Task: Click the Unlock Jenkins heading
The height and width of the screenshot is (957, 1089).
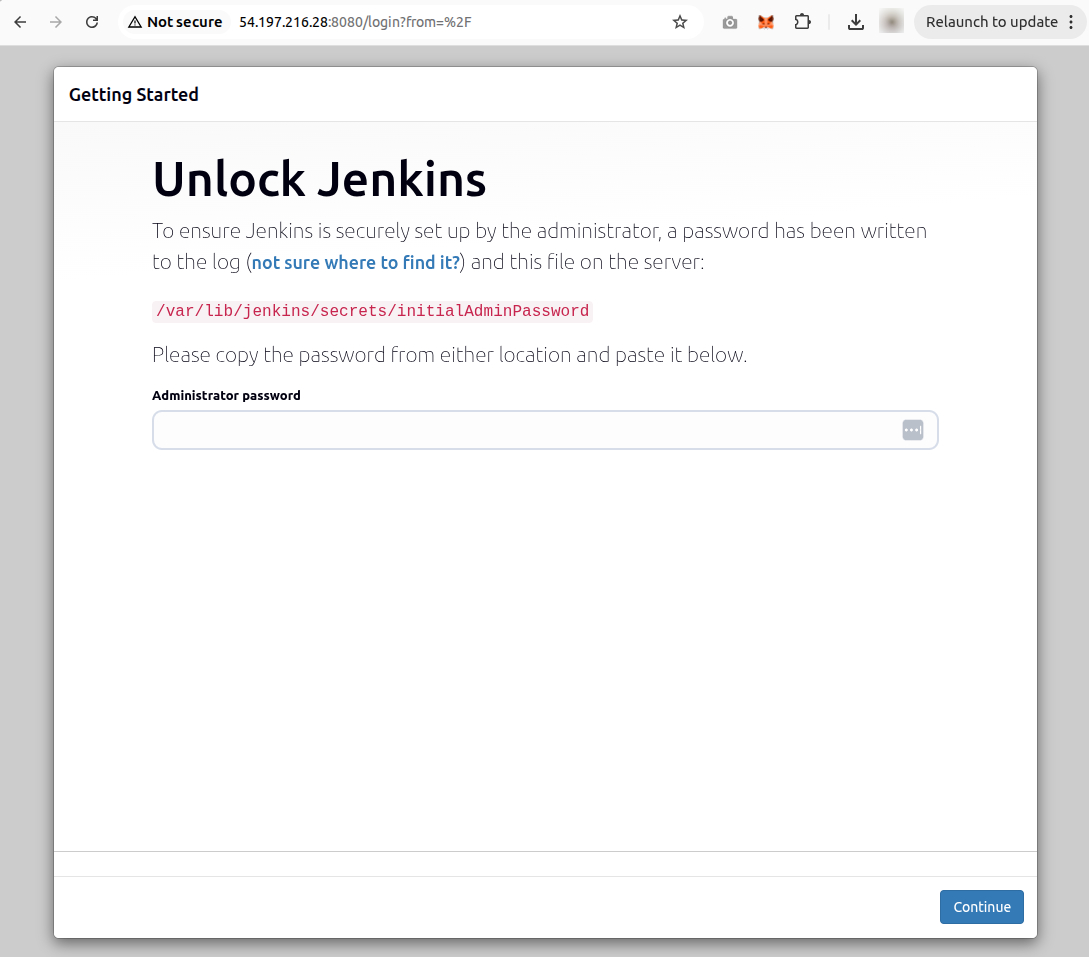Action: click(x=319, y=179)
